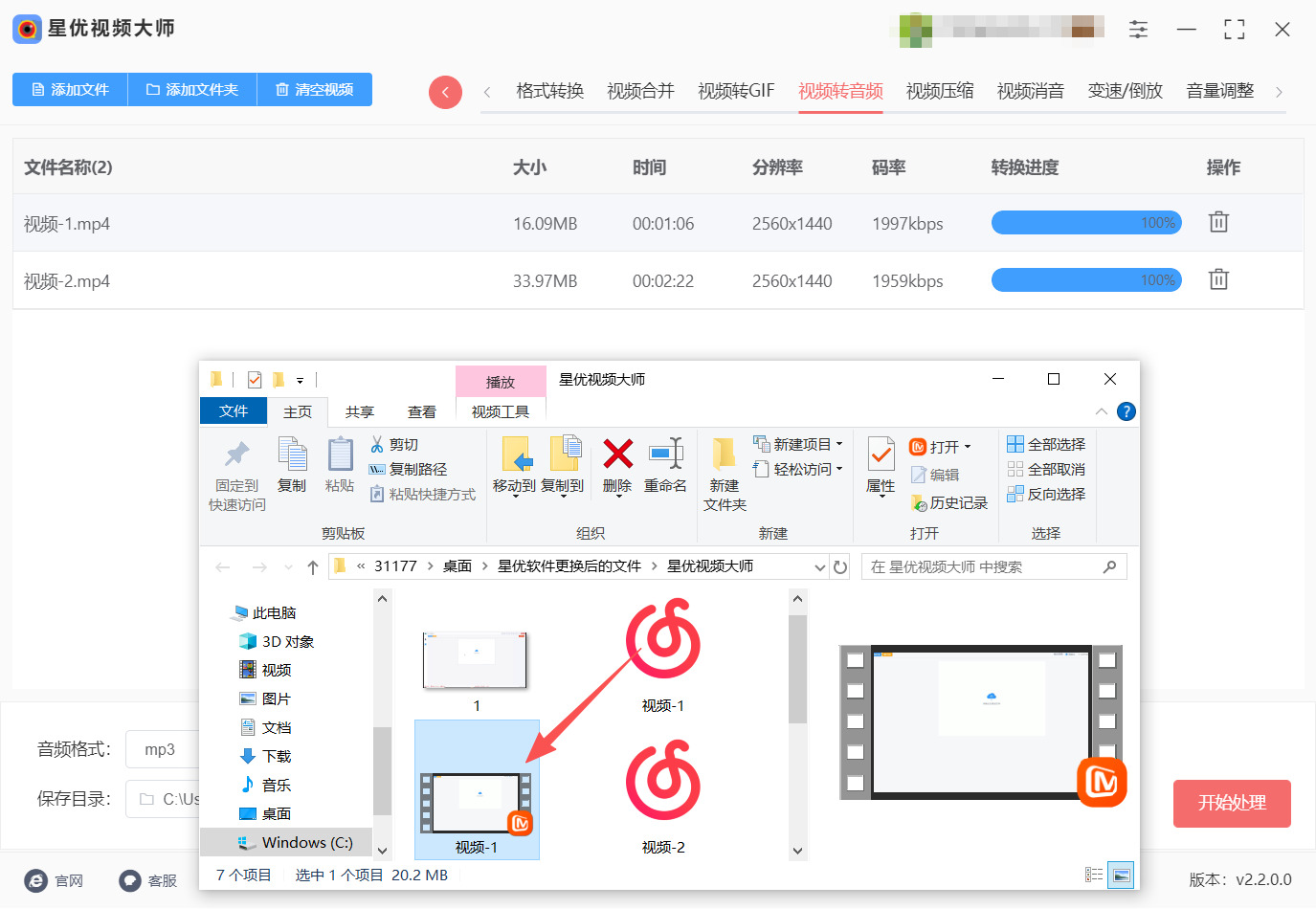
Task: Click 反向选择 in Explorer ribbon
Action: [x=1046, y=495]
